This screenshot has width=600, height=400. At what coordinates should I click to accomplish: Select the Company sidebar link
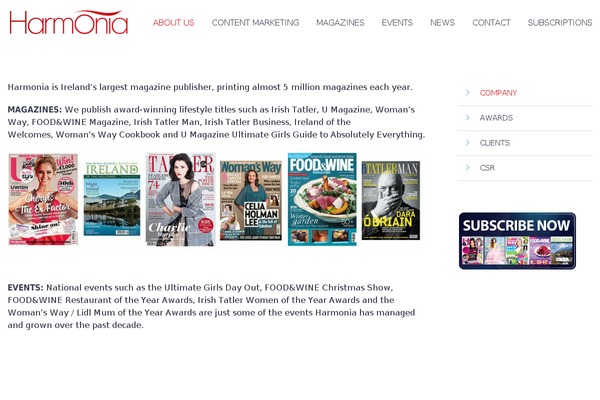(x=498, y=93)
